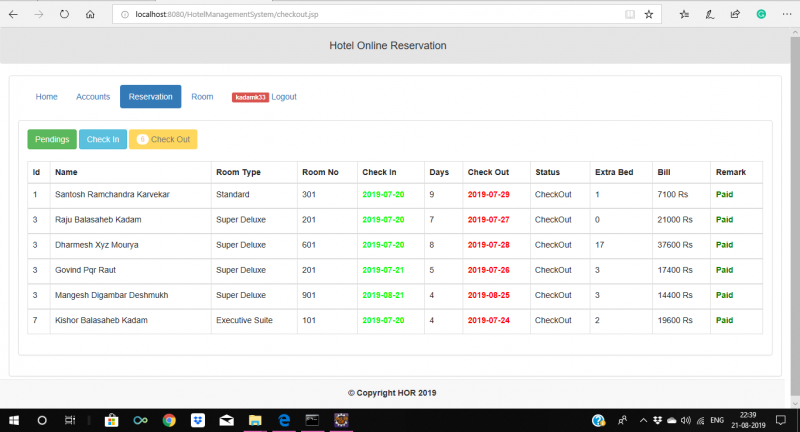Image resolution: width=800 pixels, height=432 pixels.
Task: Add page to favorites star icon
Action: (649, 15)
